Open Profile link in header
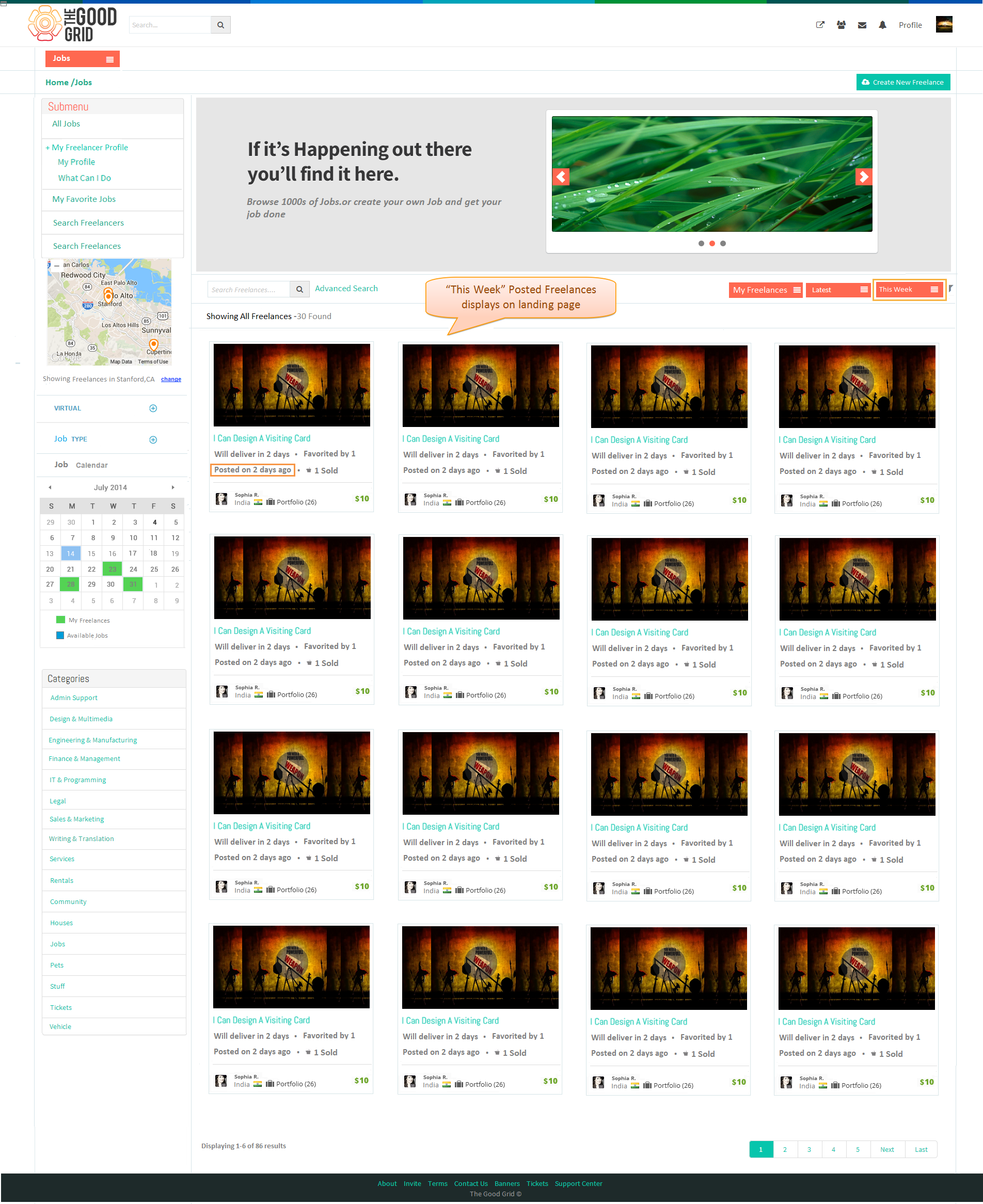The image size is (983, 1204). pyautogui.click(x=911, y=25)
